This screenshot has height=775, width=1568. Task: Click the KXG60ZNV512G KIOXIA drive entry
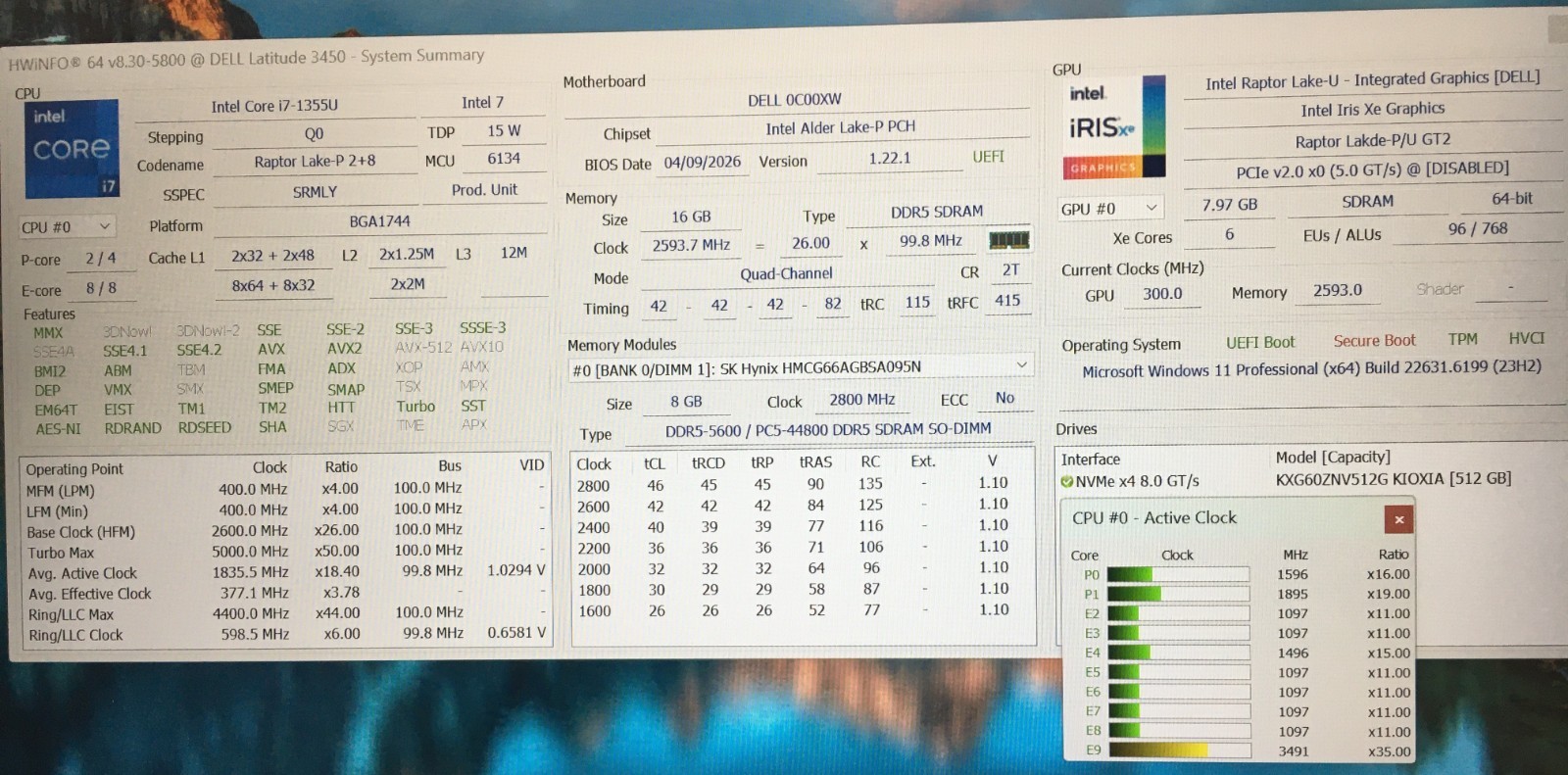pos(1393,479)
